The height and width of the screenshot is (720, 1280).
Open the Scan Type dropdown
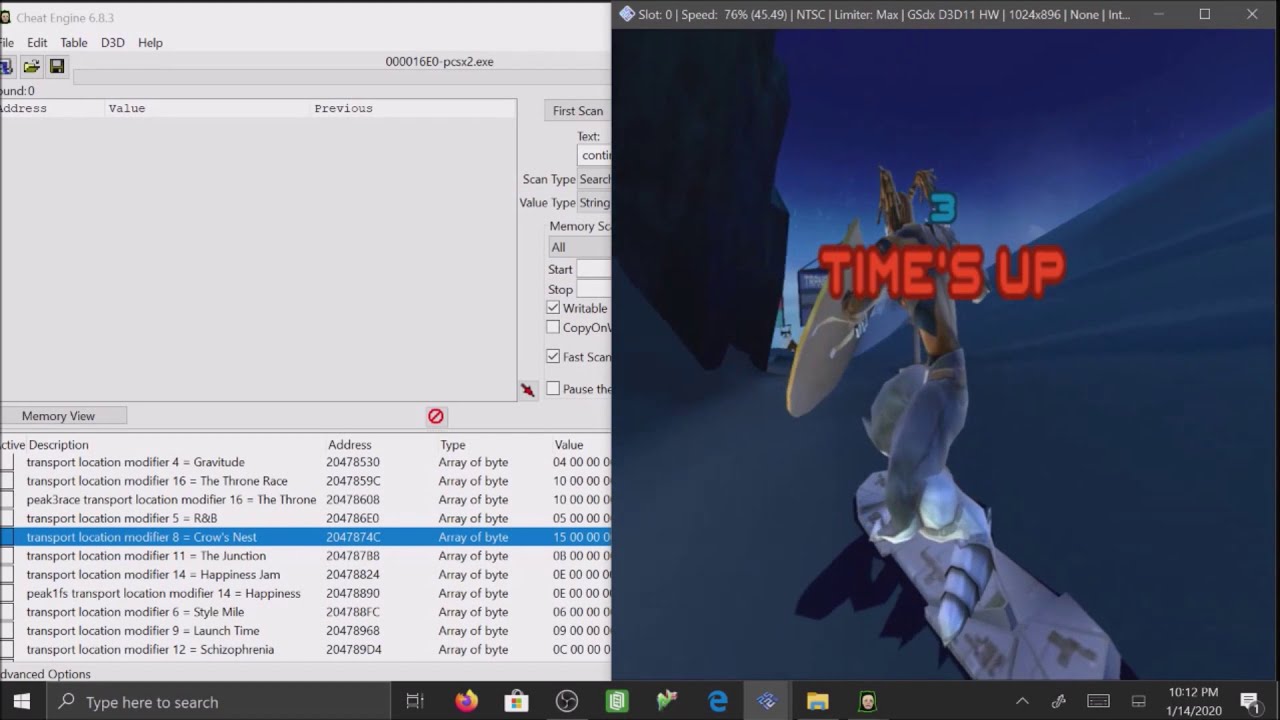tap(594, 180)
